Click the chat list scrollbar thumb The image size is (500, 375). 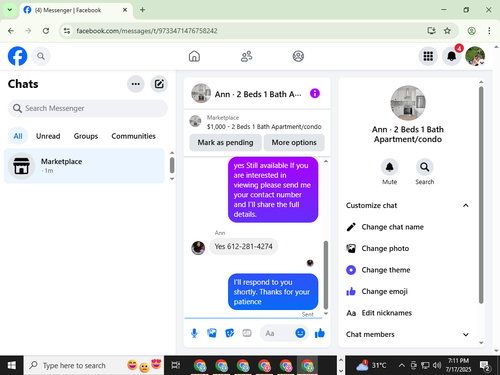point(172,165)
